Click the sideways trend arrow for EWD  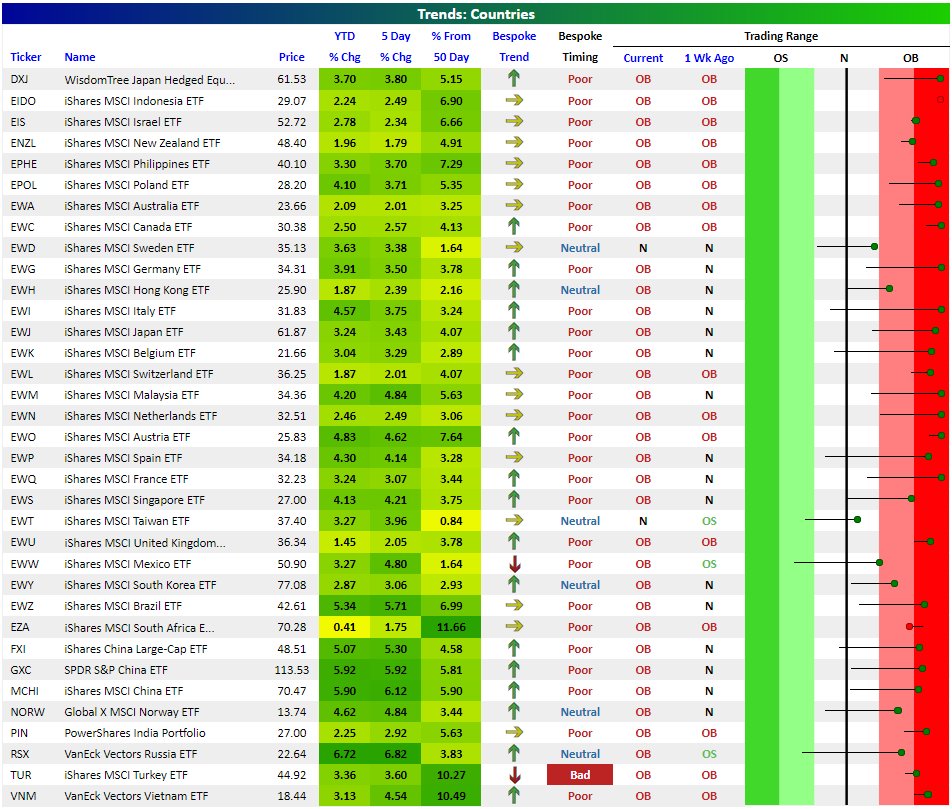click(514, 247)
